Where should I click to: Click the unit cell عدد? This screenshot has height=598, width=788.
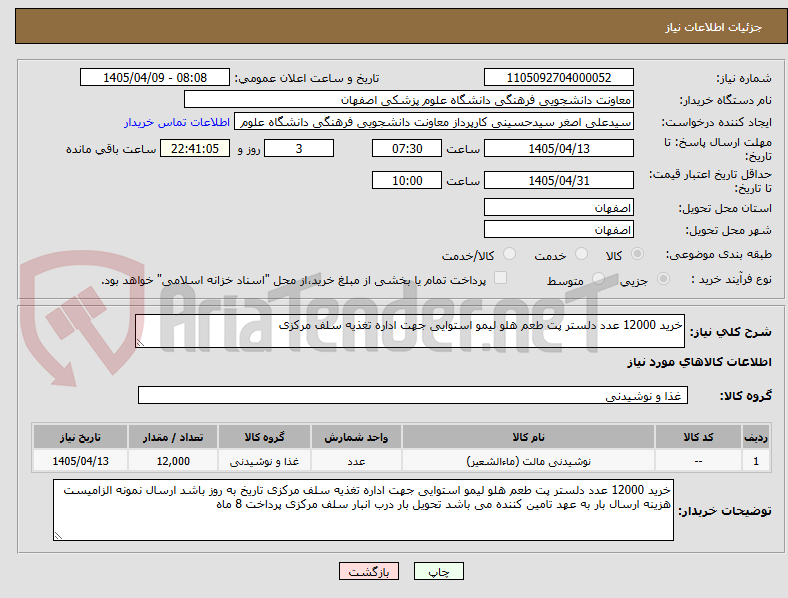356,461
